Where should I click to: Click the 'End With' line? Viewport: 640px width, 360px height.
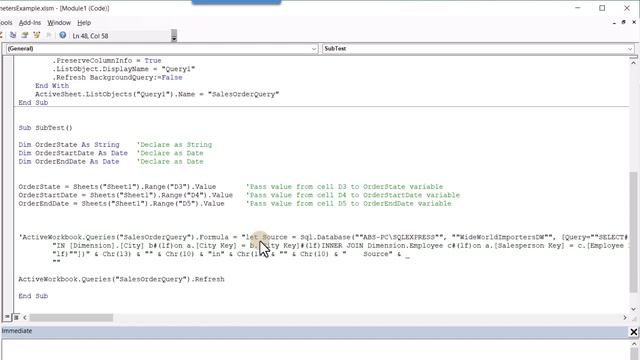[x=52, y=86]
